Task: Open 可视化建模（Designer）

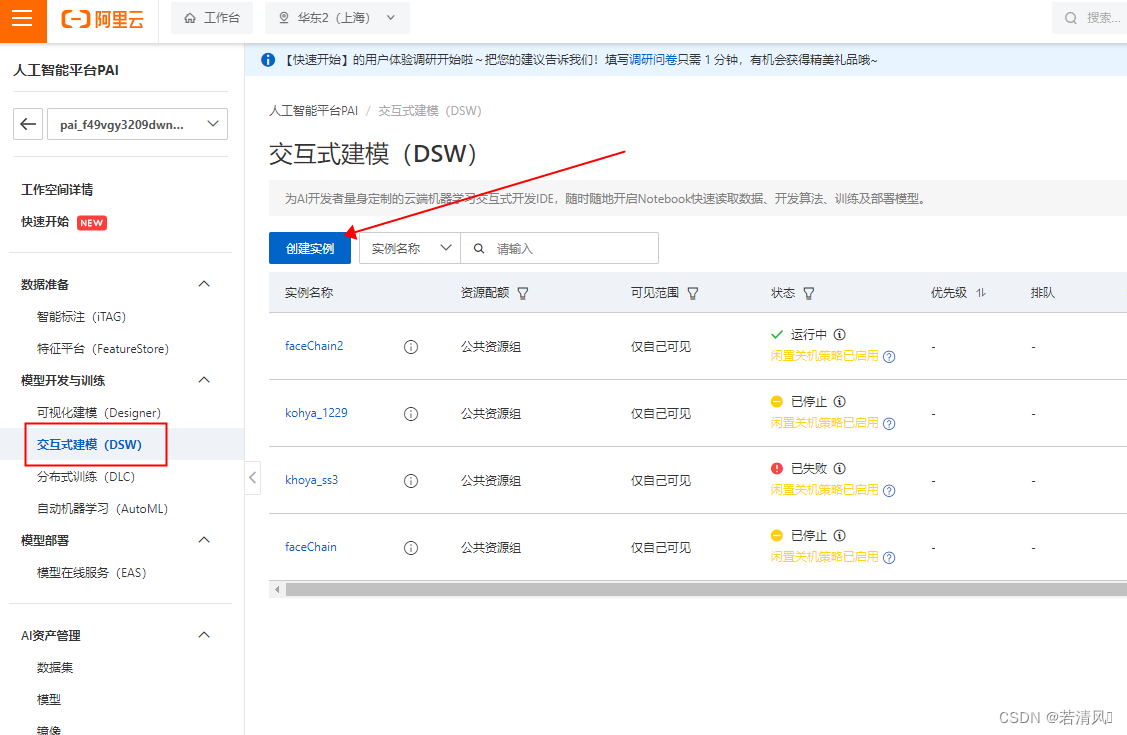Action: click(98, 413)
